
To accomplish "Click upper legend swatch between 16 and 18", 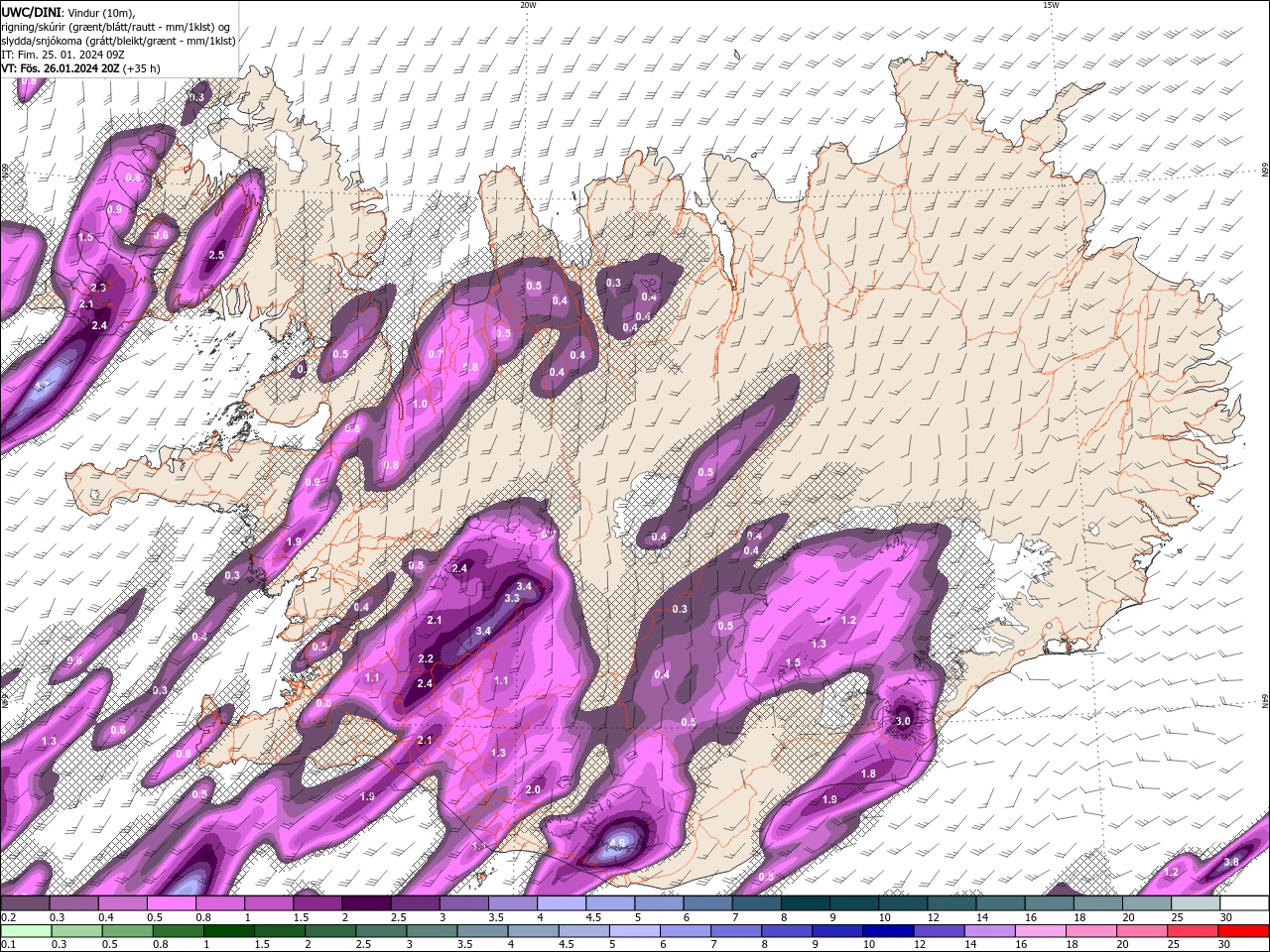I will 1050,902.
